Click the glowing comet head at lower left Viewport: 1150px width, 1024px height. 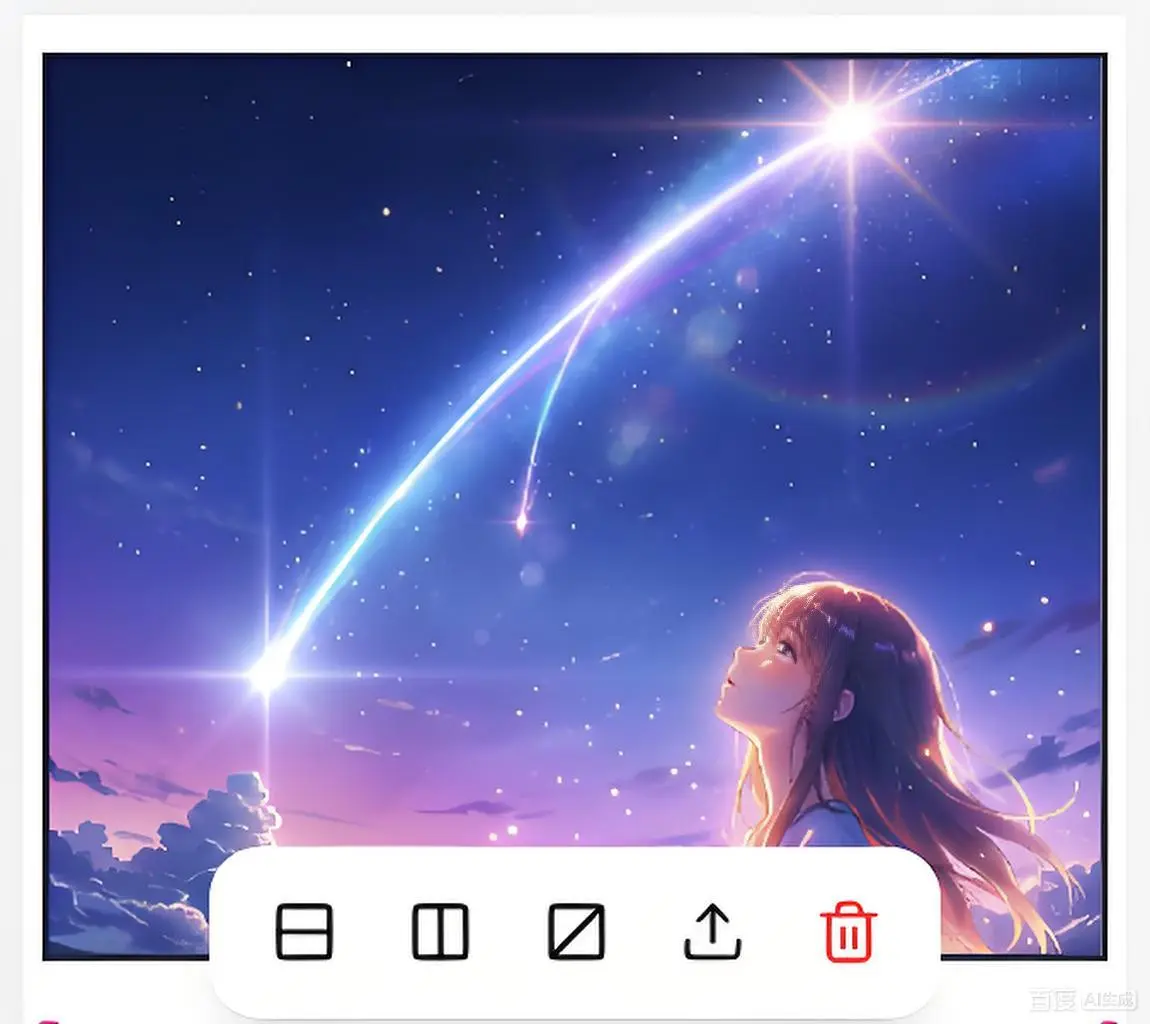[267, 672]
